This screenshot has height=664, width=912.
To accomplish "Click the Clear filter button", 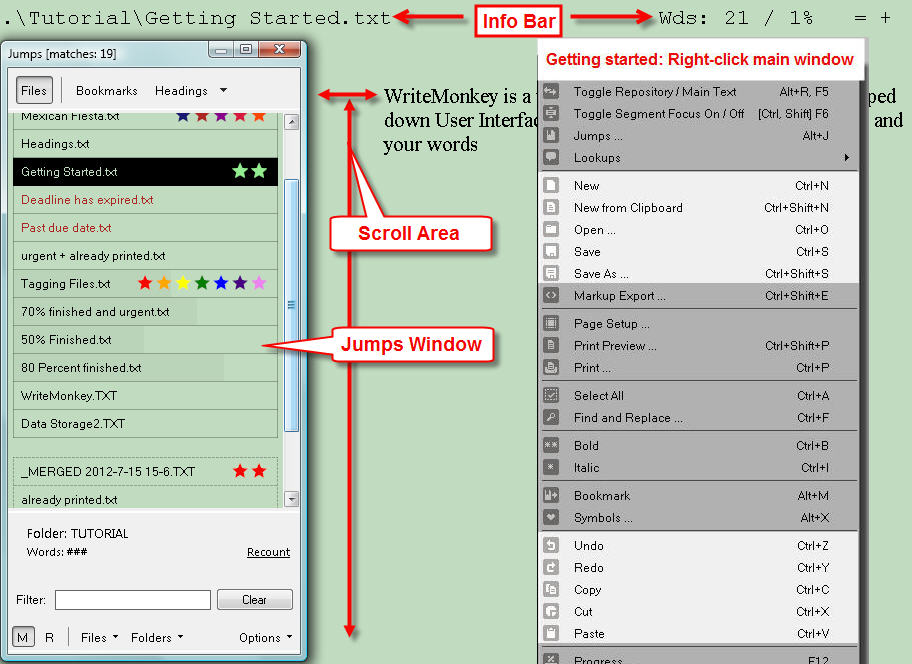I will pos(255,599).
